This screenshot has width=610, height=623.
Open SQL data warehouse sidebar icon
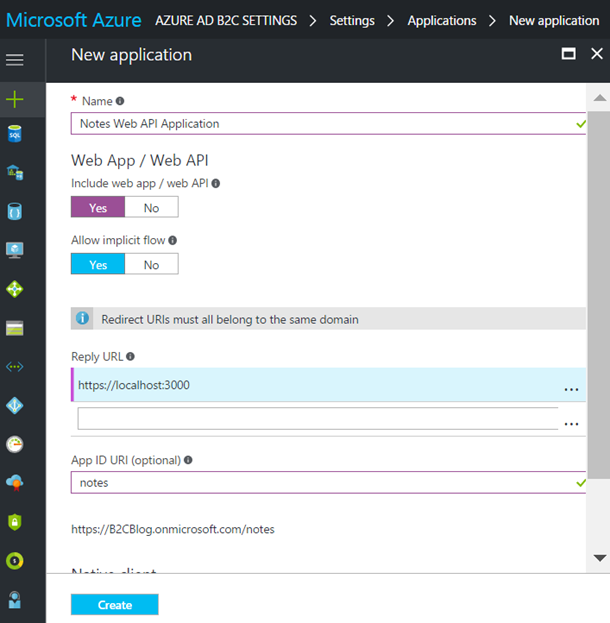point(15,172)
